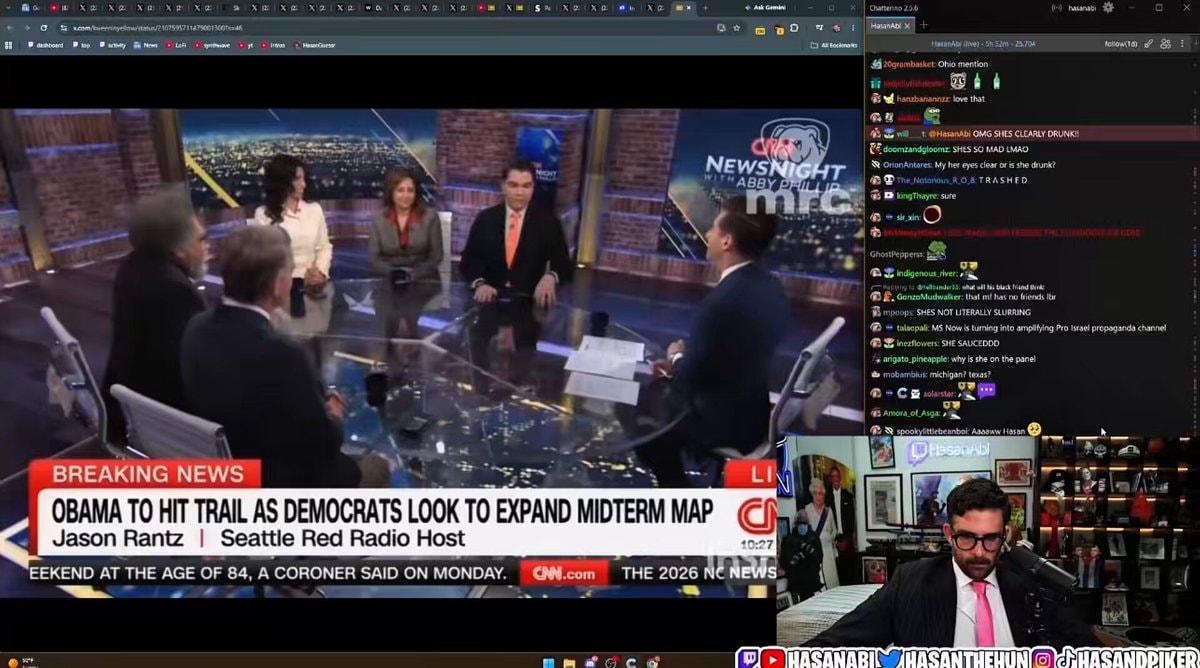Open Chatterino settings gear
Viewport: 1200px width, 668px height.
(1107, 7)
